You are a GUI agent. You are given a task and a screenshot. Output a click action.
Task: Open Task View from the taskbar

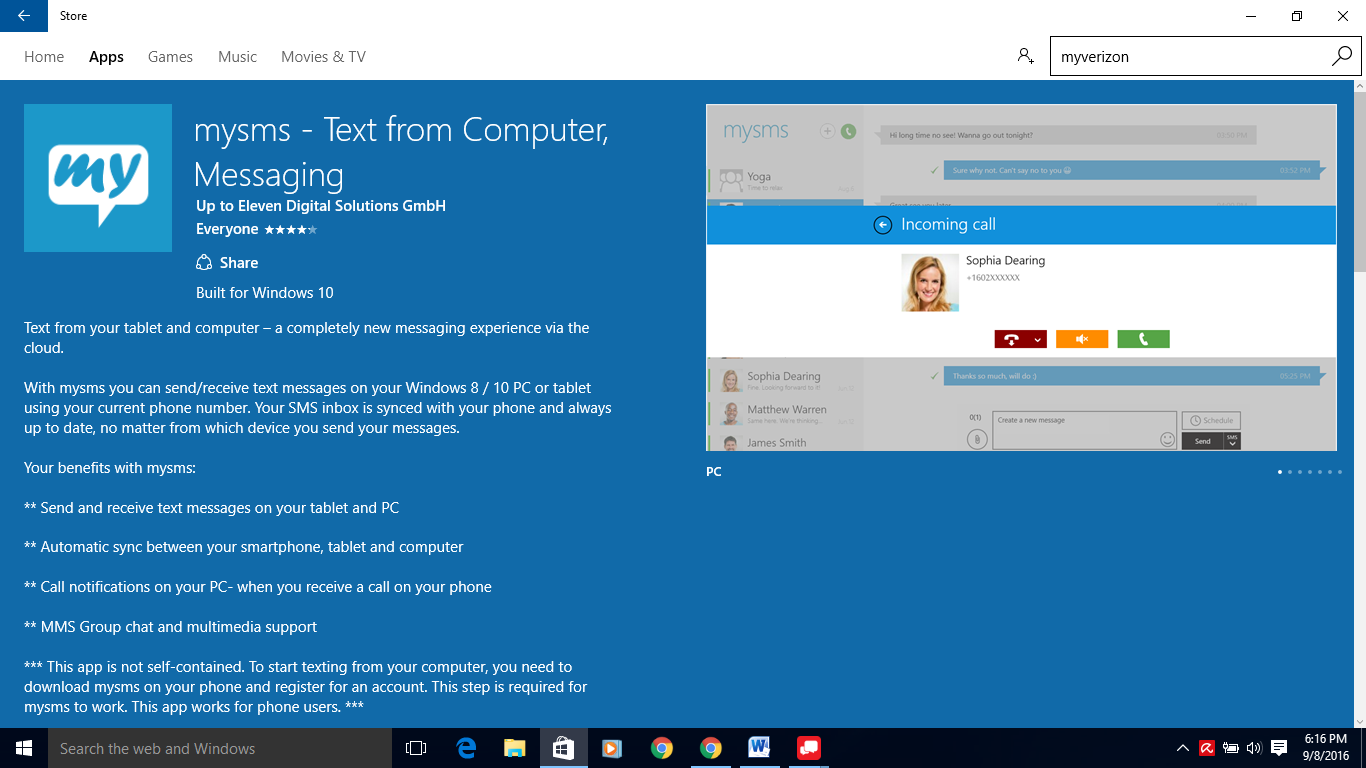pos(416,748)
